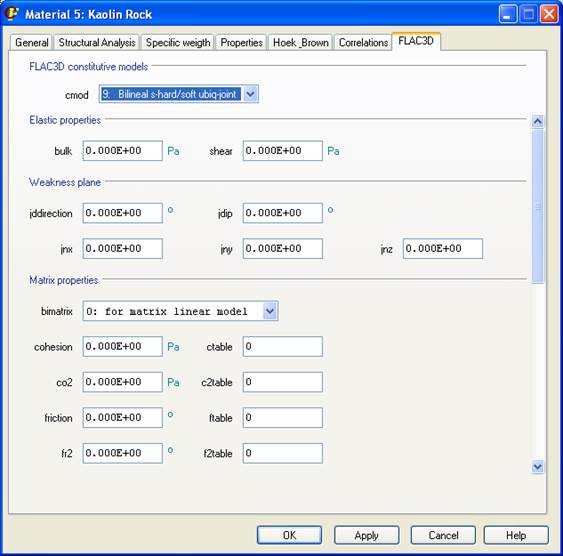
Task: Click the ctable input field
Action: pos(283,346)
